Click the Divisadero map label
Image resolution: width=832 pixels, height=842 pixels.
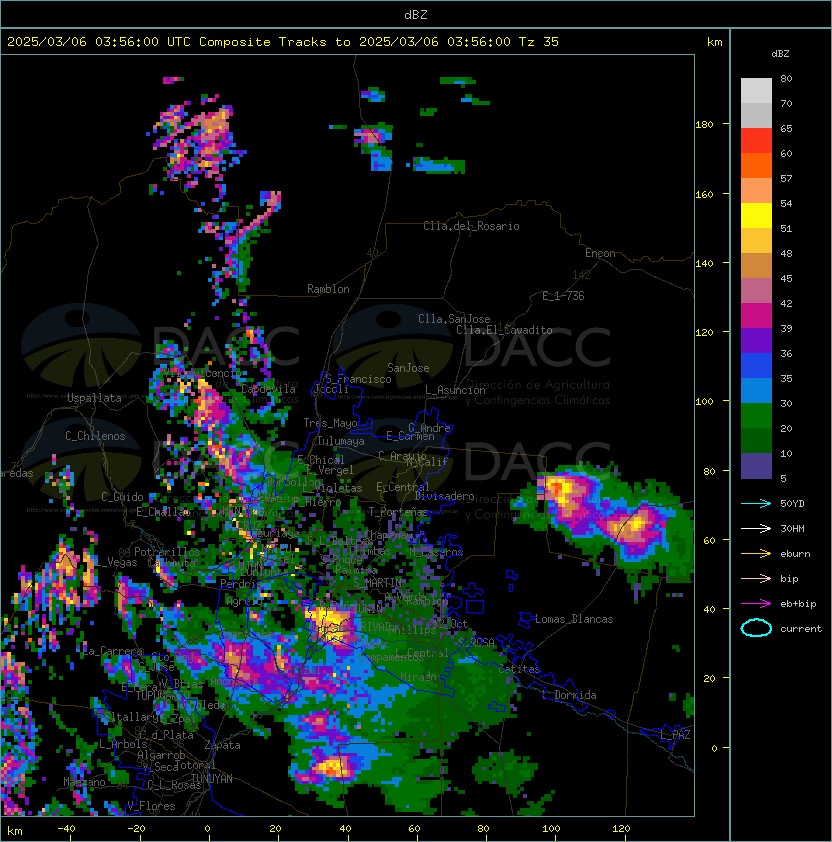[444, 496]
